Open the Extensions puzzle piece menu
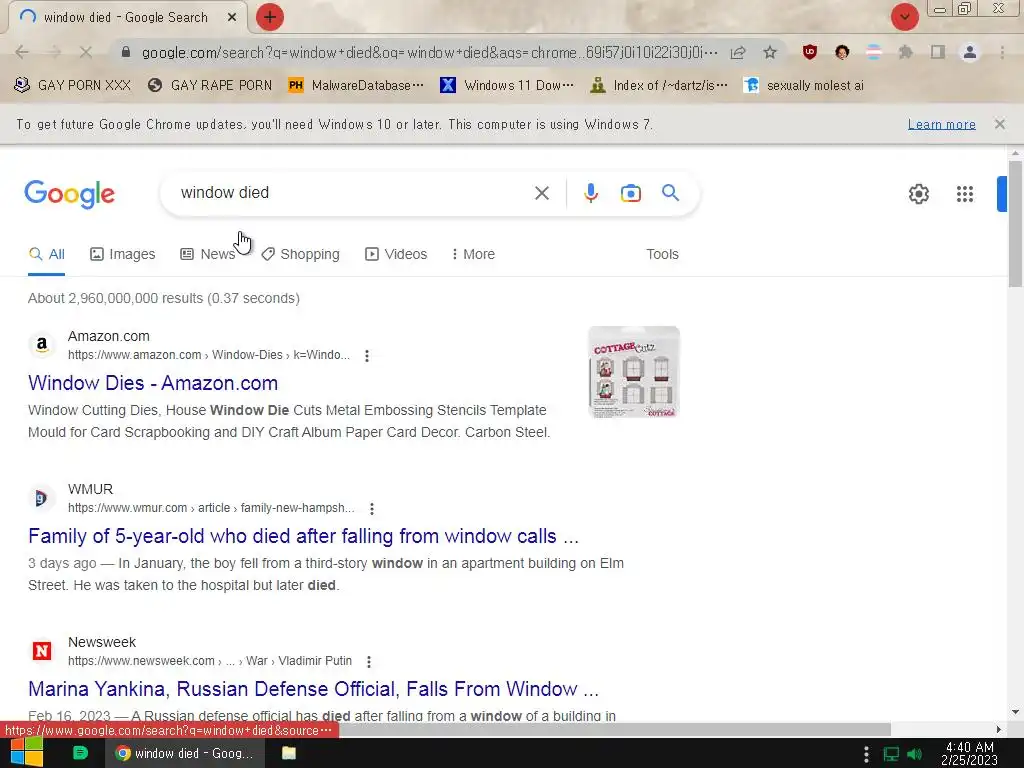This screenshot has width=1024, height=768. pyautogui.click(x=906, y=52)
